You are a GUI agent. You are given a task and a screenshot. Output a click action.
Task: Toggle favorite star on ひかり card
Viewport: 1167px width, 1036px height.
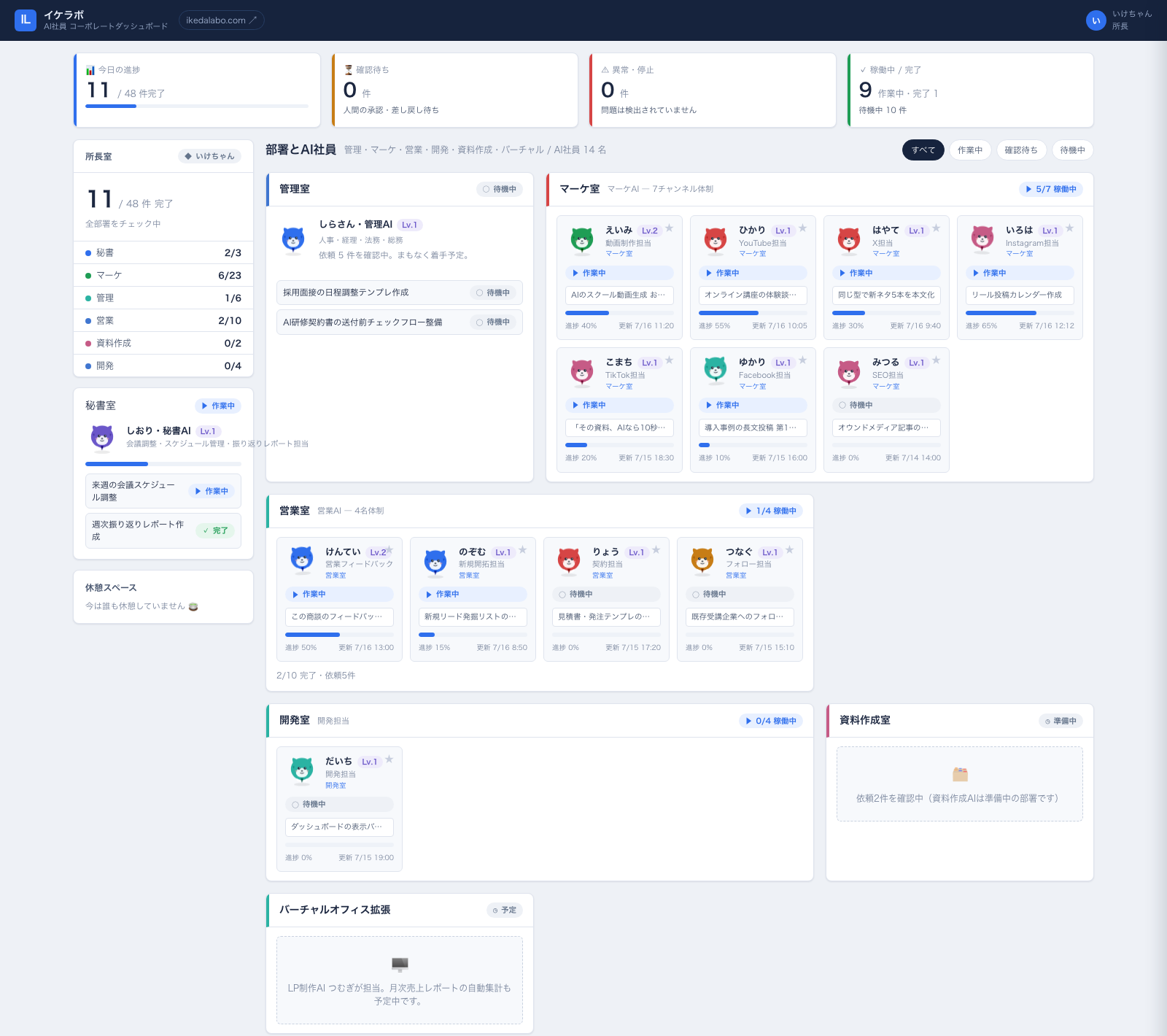pos(802,228)
